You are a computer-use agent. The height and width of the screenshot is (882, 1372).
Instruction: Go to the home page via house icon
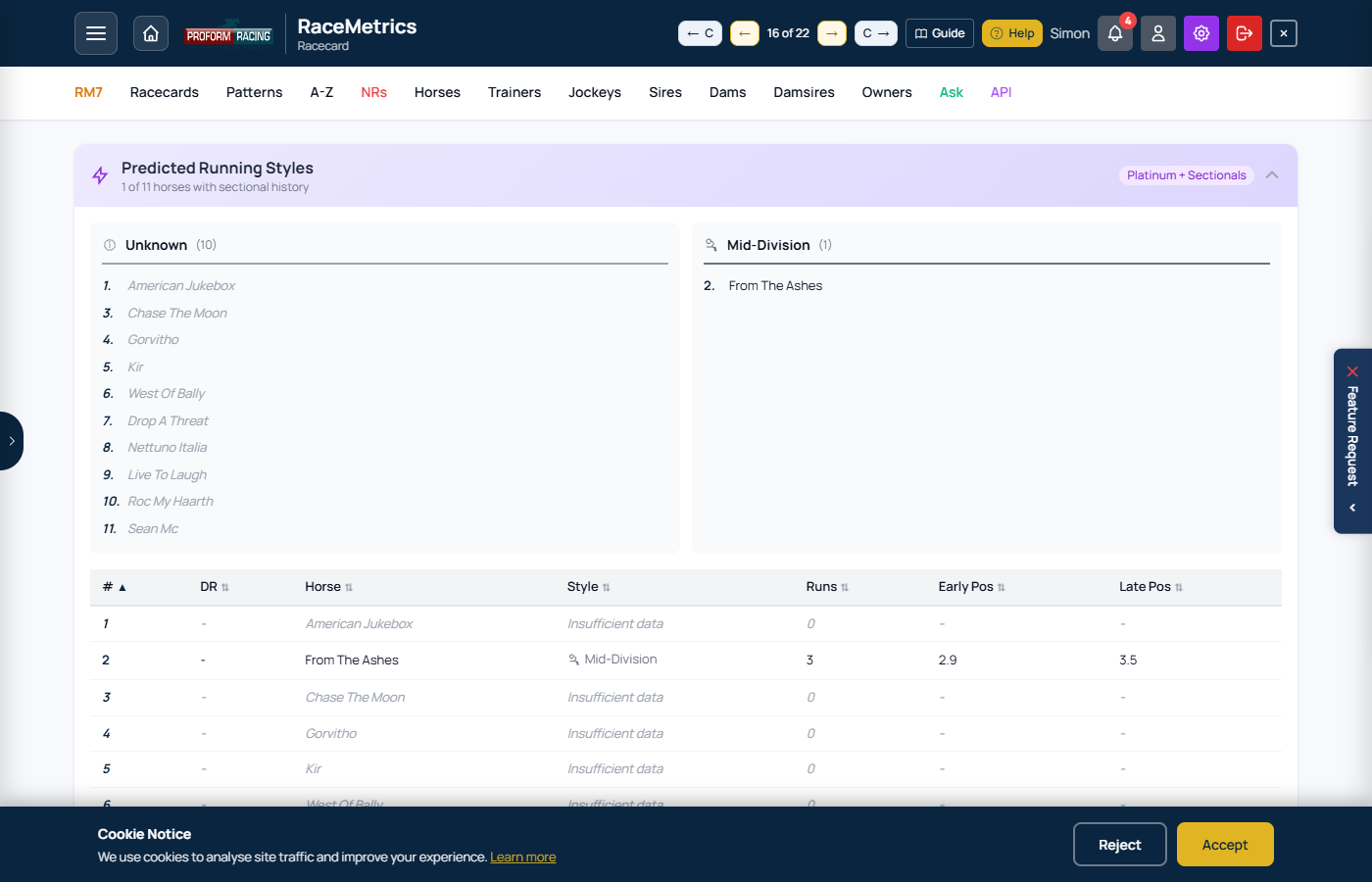[x=150, y=32]
